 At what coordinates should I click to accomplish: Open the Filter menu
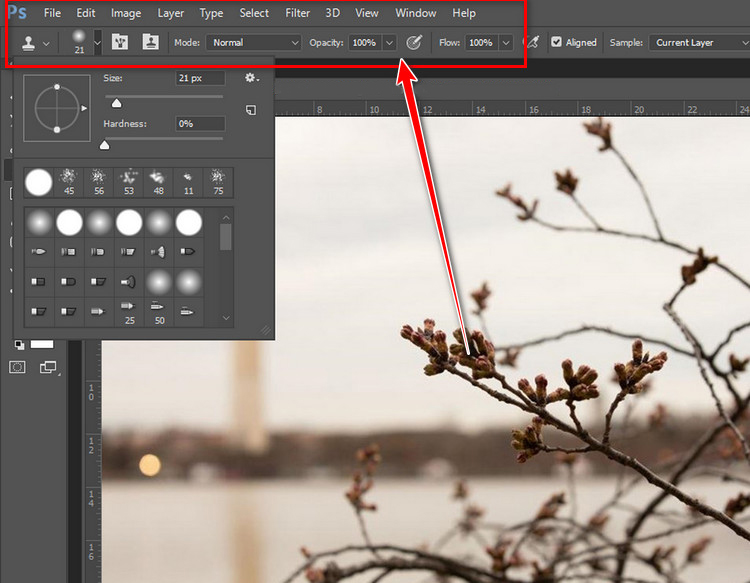click(x=297, y=13)
